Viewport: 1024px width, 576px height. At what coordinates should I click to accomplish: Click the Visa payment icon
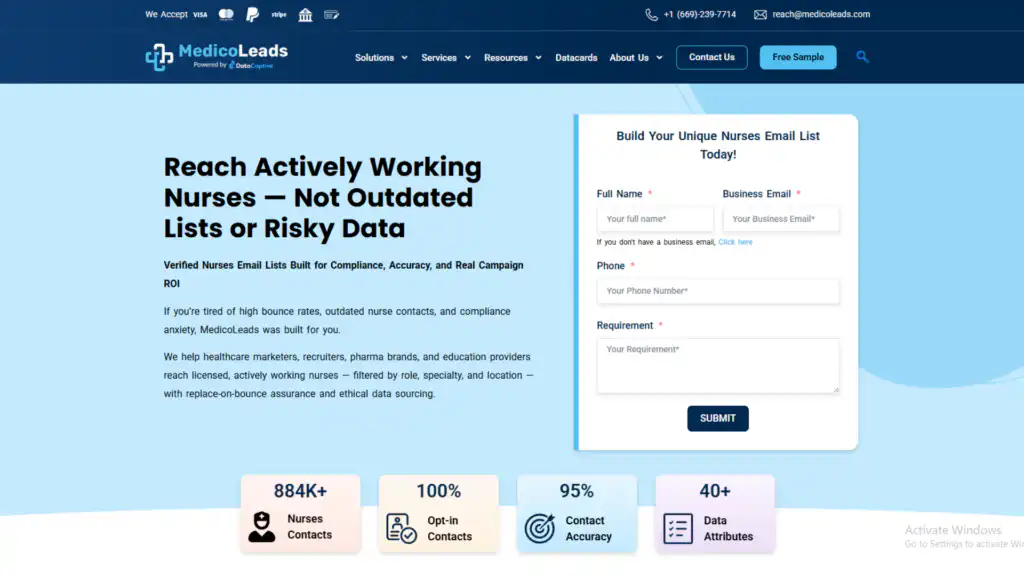pyautogui.click(x=200, y=14)
